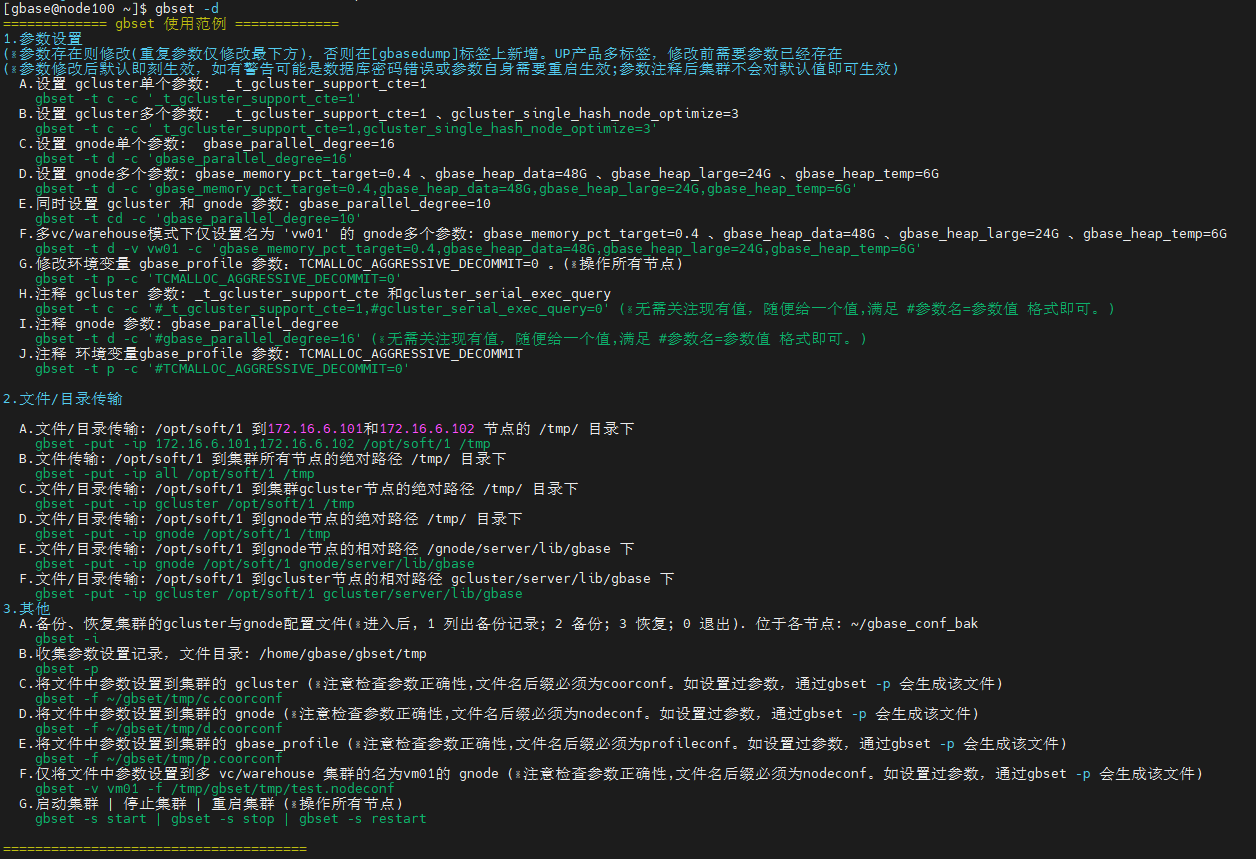
Task: Click command 'gbset -put -ip gcluster /opt/soft/1 gcluster/server/lib/gbase'
Action: tap(279, 593)
